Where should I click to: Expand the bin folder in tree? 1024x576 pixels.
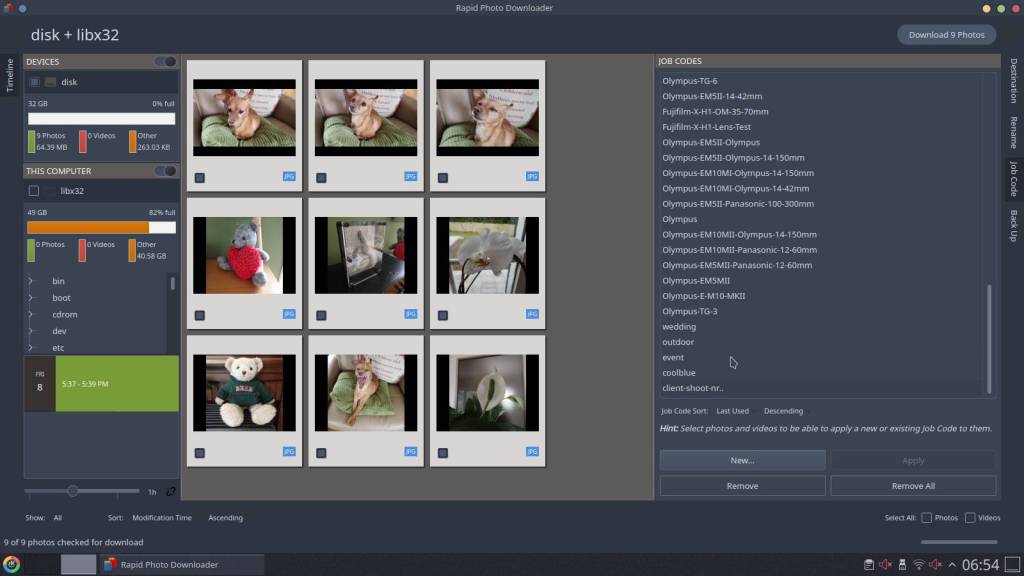[x=31, y=281]
